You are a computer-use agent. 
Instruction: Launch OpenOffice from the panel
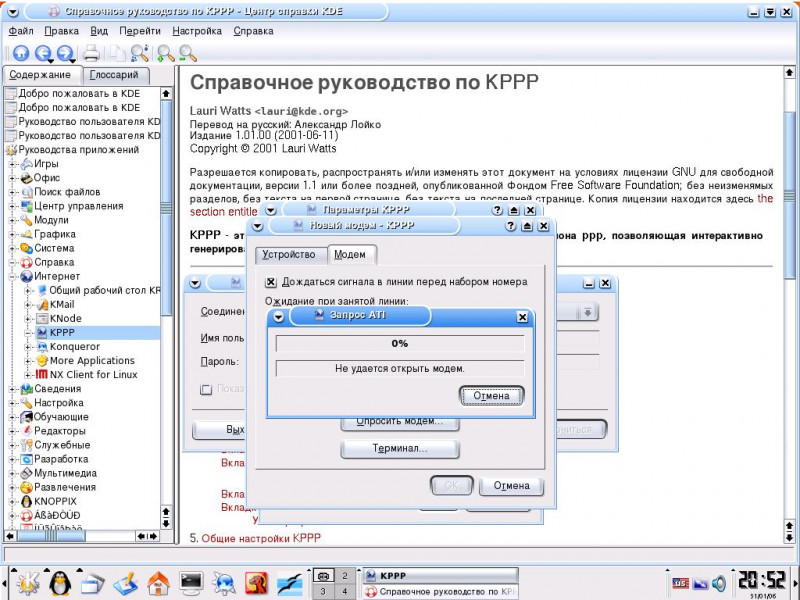point(289,584)
